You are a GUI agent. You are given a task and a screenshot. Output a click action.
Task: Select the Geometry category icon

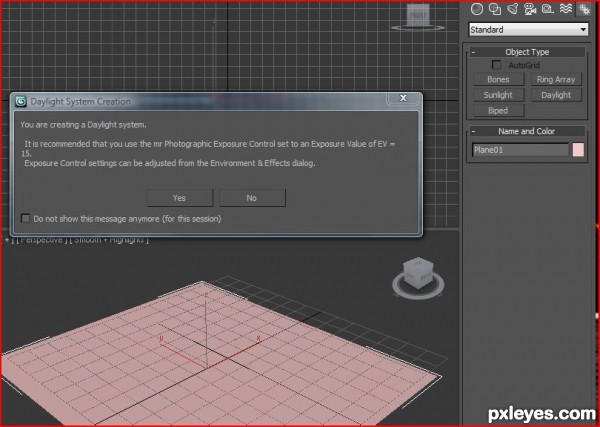click(x=476, y=9)
